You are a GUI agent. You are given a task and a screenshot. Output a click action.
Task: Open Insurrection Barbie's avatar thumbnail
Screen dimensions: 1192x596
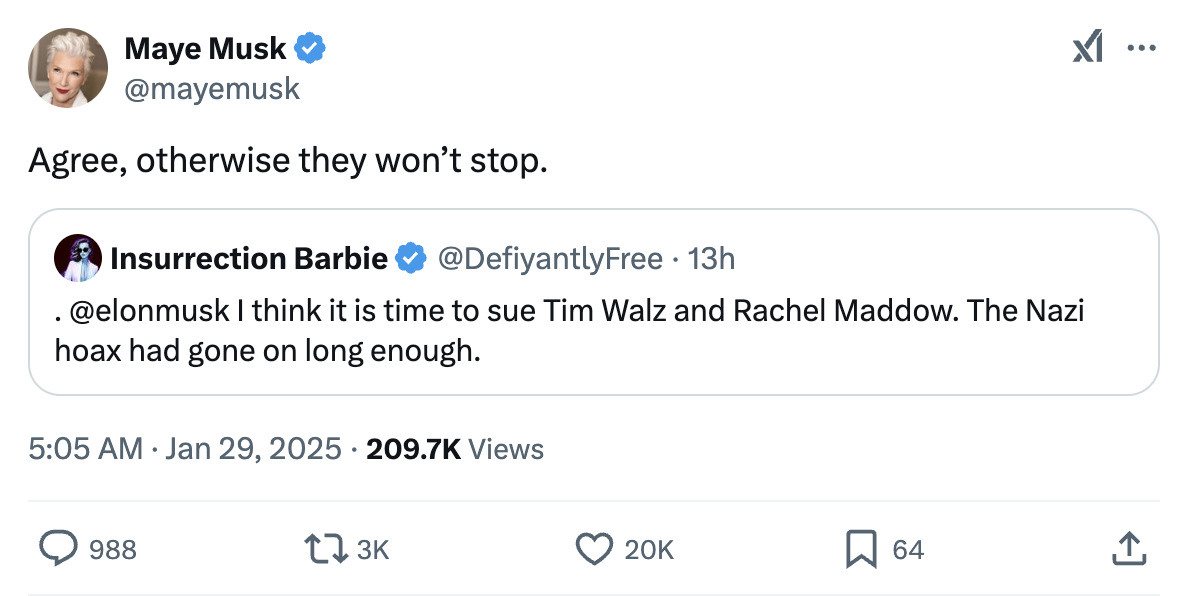(x=79, y=259)
